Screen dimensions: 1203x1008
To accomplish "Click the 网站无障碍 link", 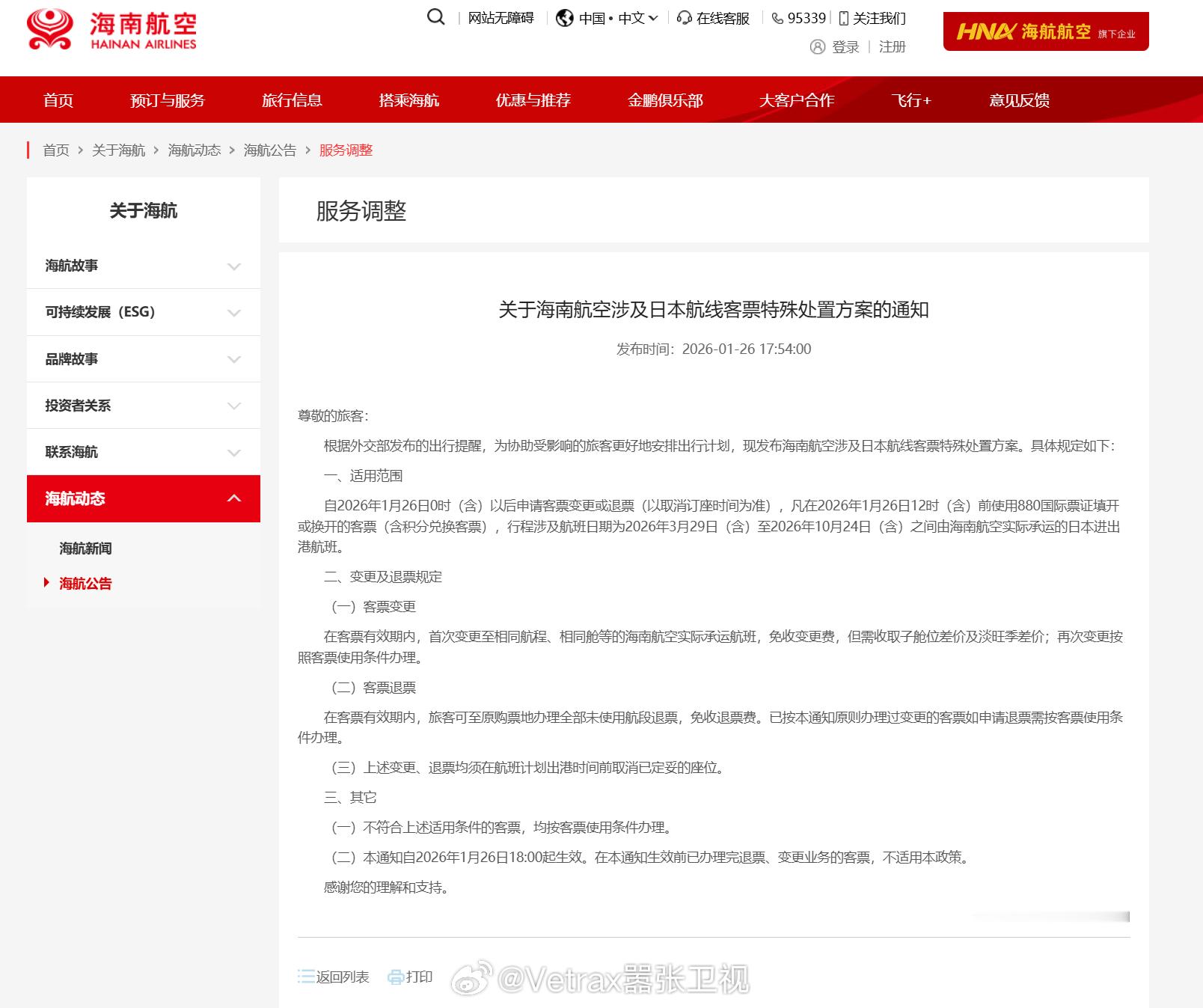I will 501,18.
